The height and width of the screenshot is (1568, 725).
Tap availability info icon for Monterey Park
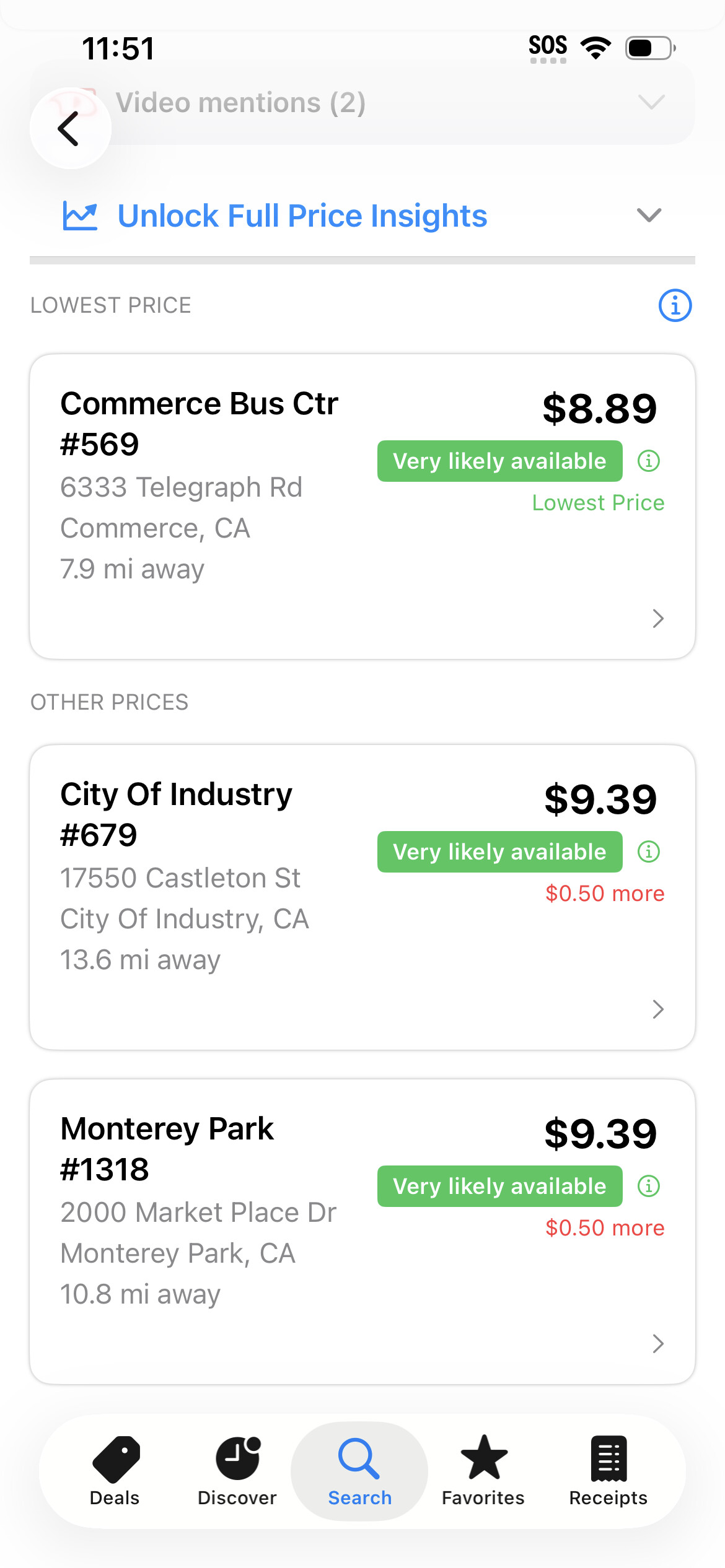point(649,1186)
